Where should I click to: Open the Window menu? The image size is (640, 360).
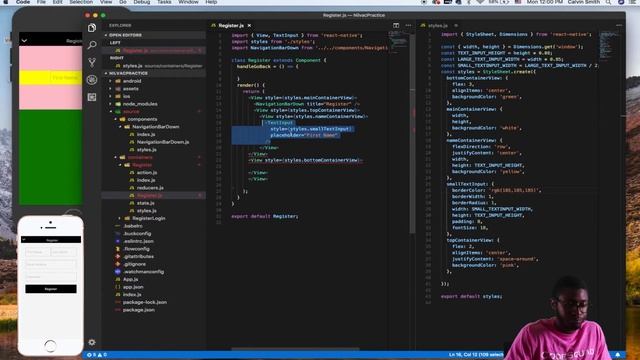click(x=188, y=2)
